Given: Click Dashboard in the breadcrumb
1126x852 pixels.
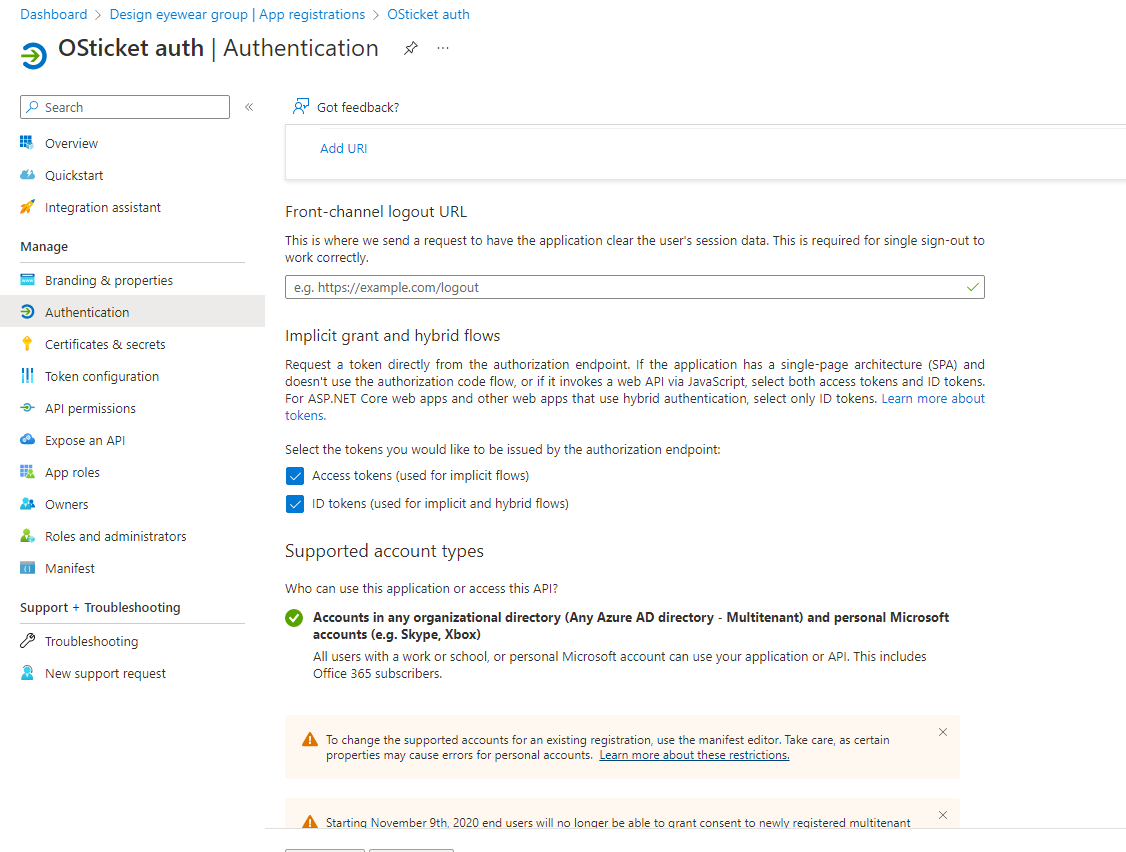Looking at the screenshot, I should (53, 14).
